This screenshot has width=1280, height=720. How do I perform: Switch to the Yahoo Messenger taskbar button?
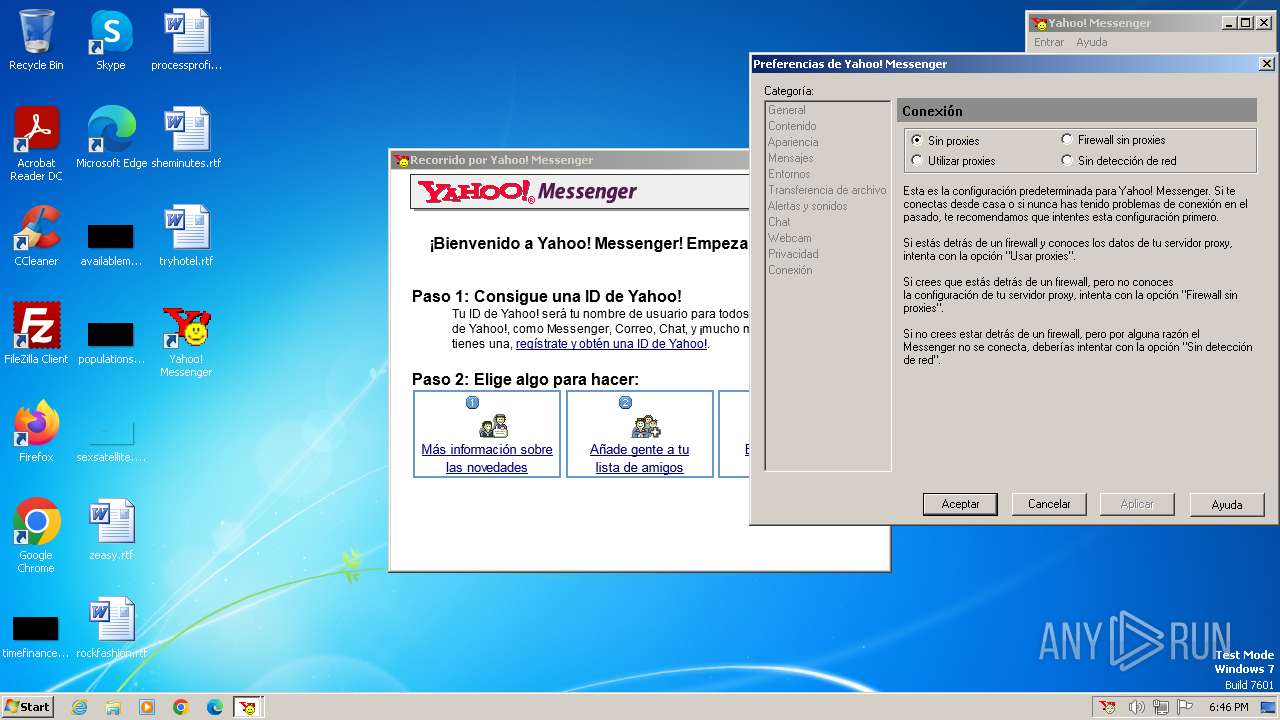[248, 707]
